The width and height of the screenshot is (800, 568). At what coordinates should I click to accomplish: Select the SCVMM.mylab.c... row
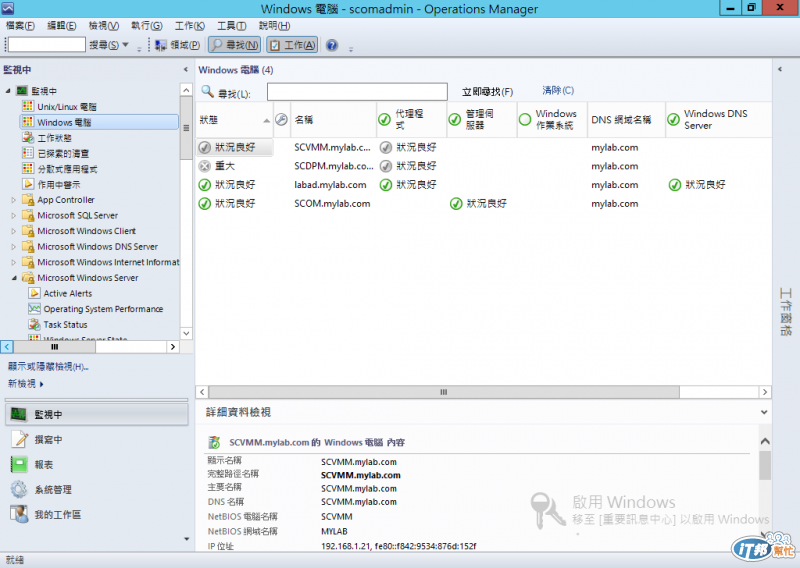[483, 147]
